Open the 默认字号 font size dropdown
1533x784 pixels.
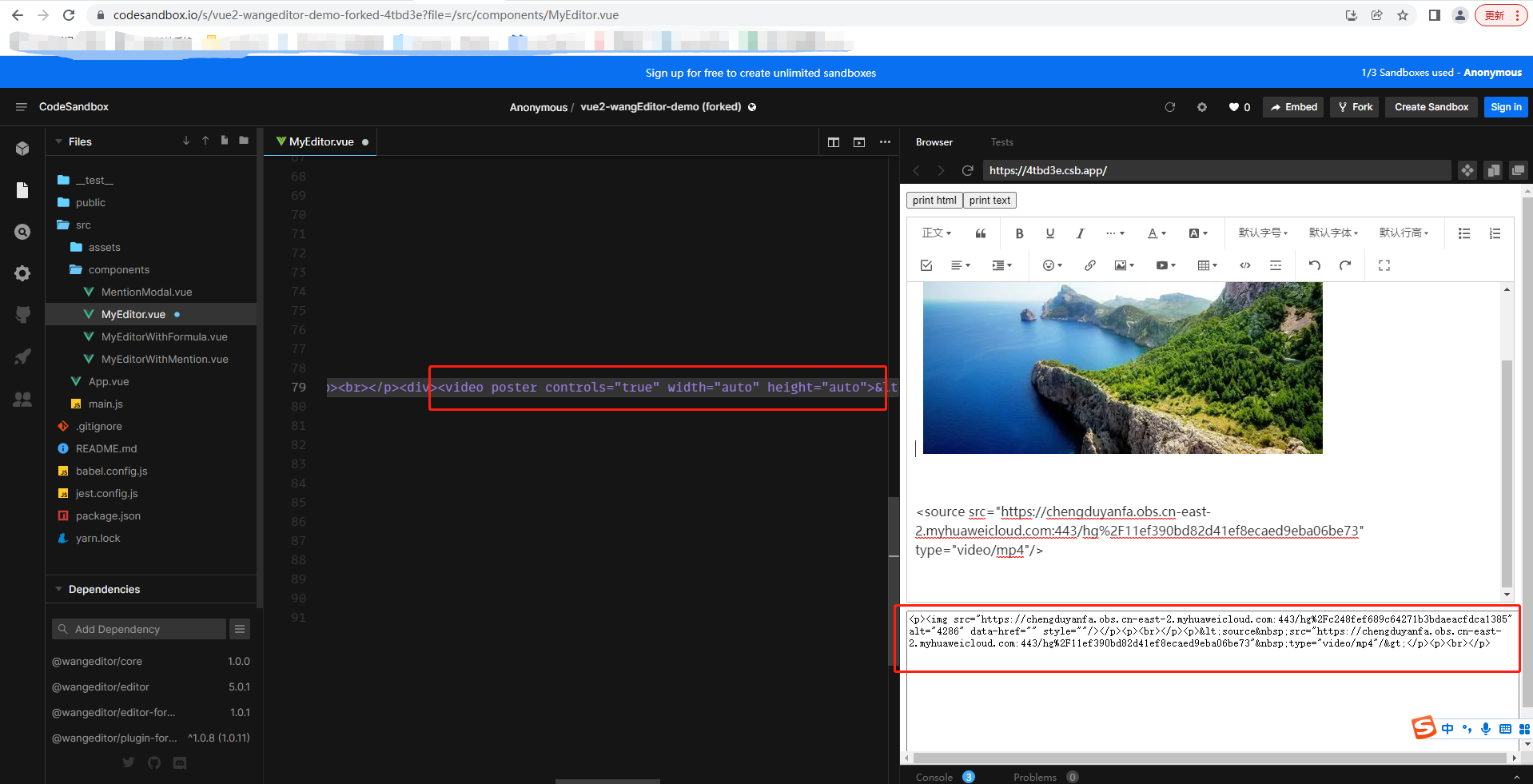pos(1262,233)
